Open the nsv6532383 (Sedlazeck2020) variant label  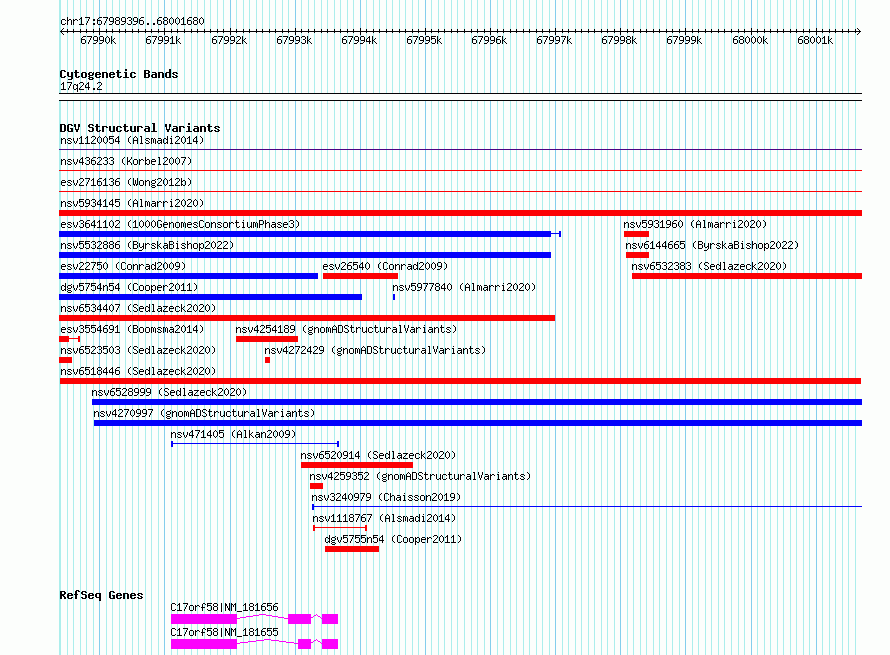coord(709,266)
